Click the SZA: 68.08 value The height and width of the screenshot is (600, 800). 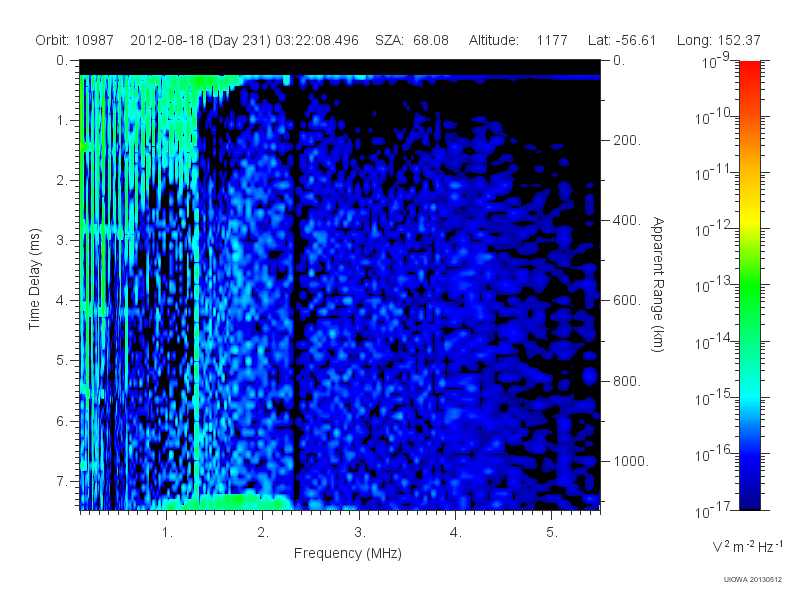click(412, 40)
